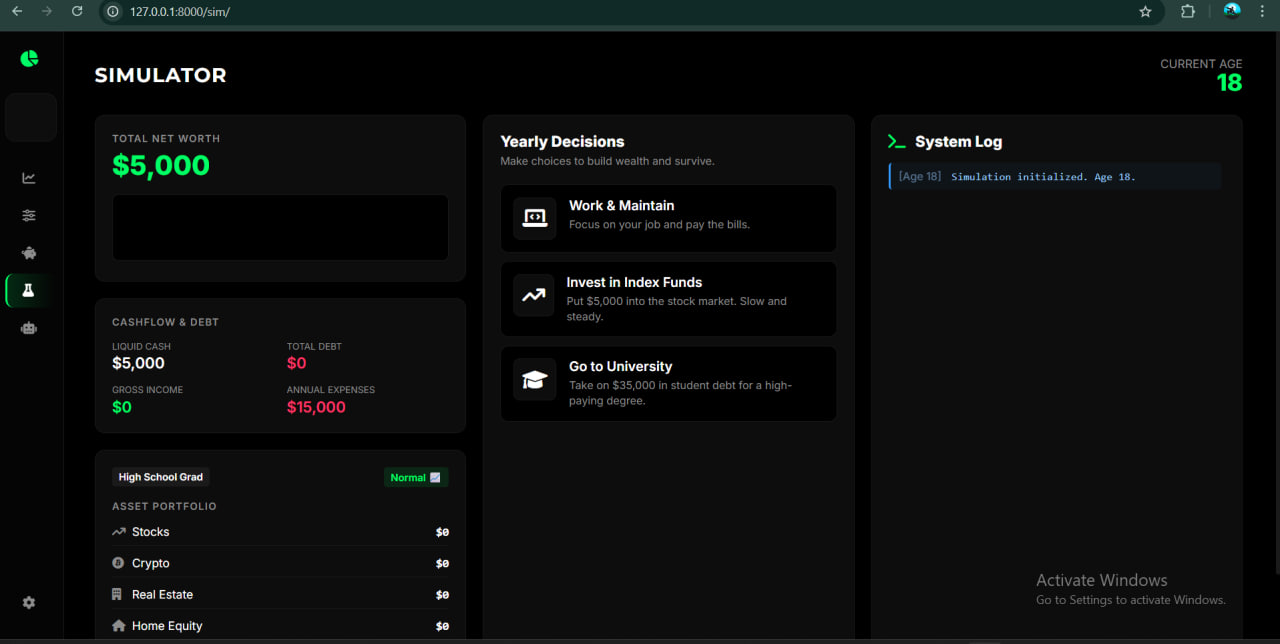This screenshot has width=1280, height=644.
Task: Click the [Age 18] log timestamp
Action: pos(920,176)
